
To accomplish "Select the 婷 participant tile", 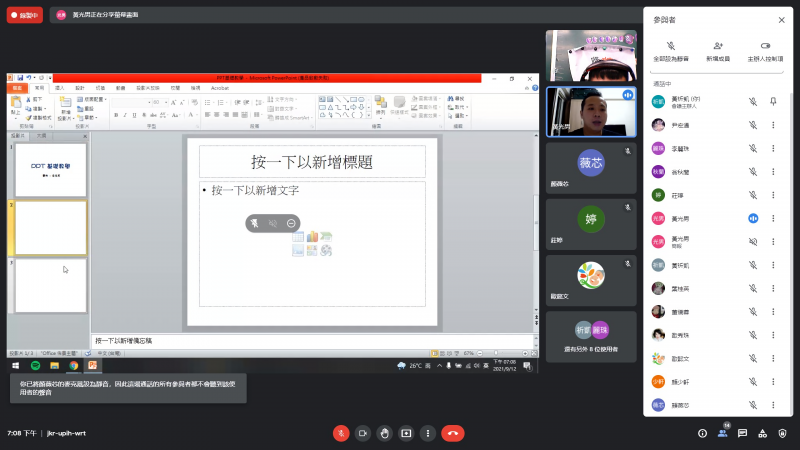I will [x=591, y=224].
